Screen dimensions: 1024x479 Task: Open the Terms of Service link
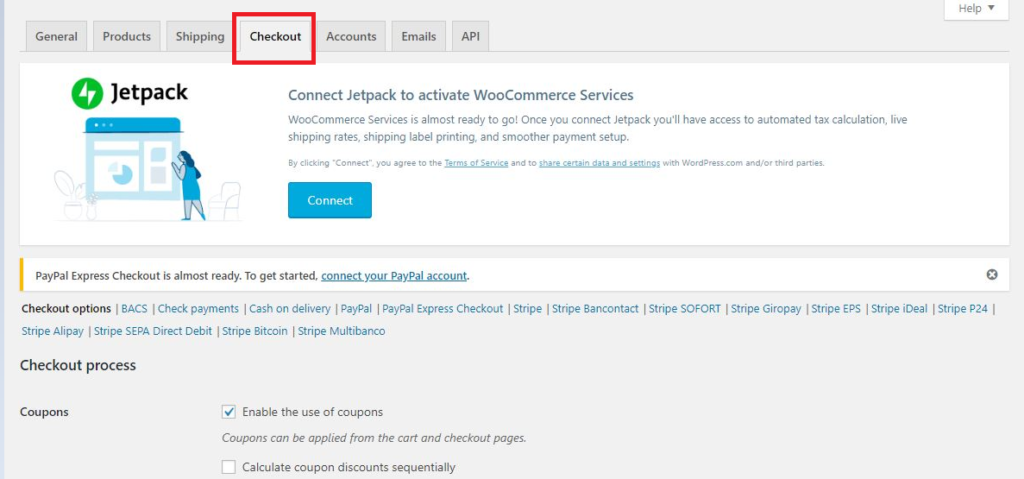point(476,163)
